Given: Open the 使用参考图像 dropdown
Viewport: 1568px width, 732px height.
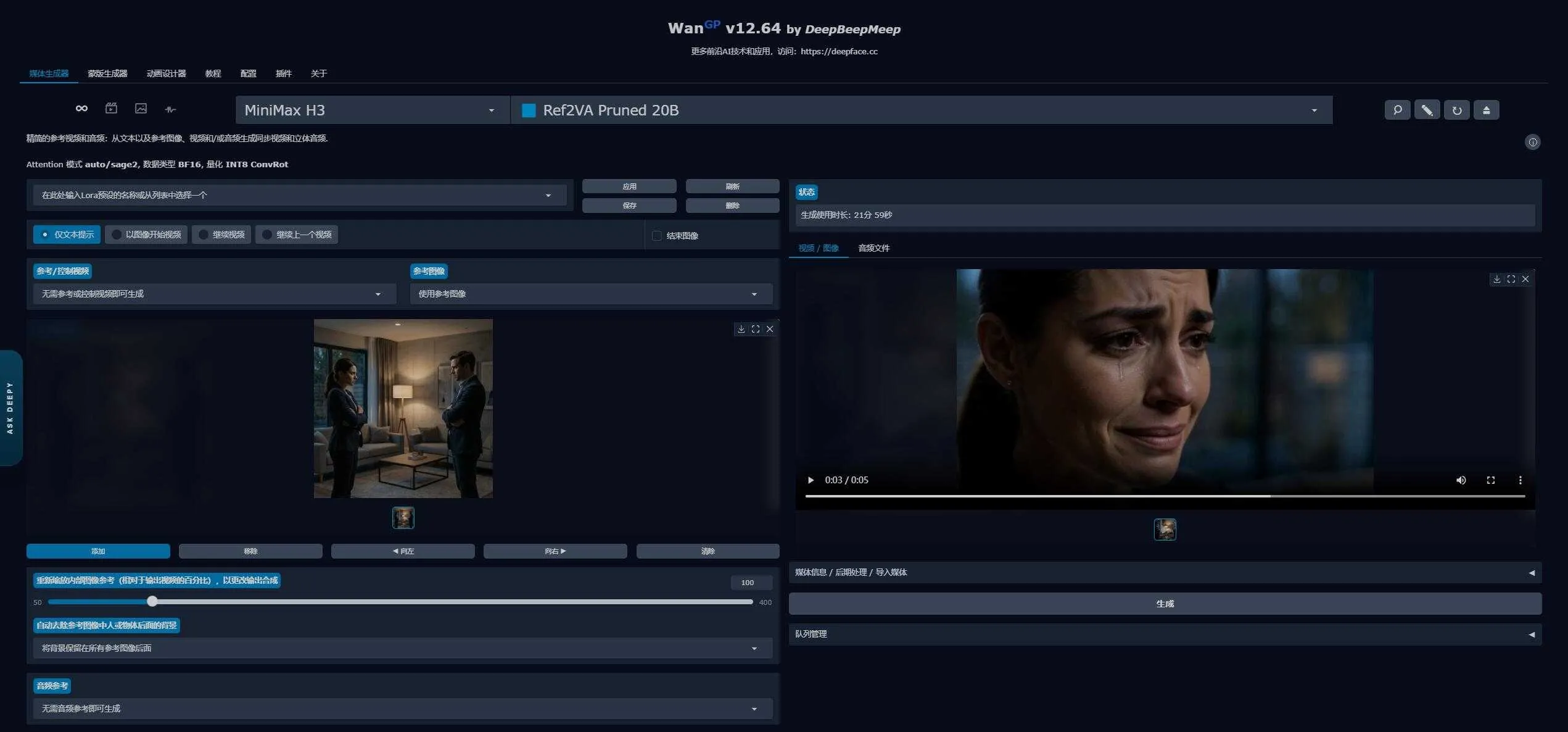Looking at the screenshot, I should click(x=591, y=294).
